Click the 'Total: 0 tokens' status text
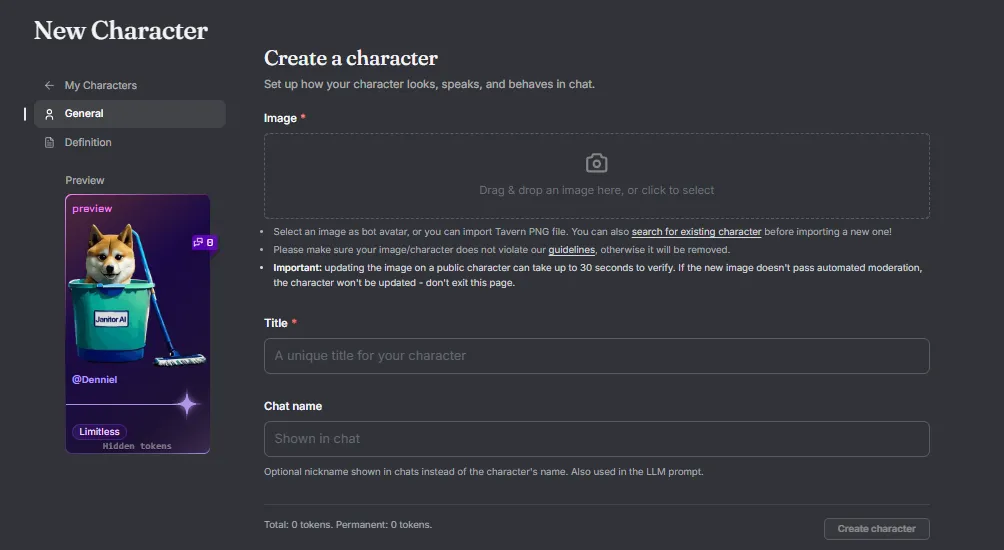1004x550 pixels. pyautogui.click(x=348, y=525)
